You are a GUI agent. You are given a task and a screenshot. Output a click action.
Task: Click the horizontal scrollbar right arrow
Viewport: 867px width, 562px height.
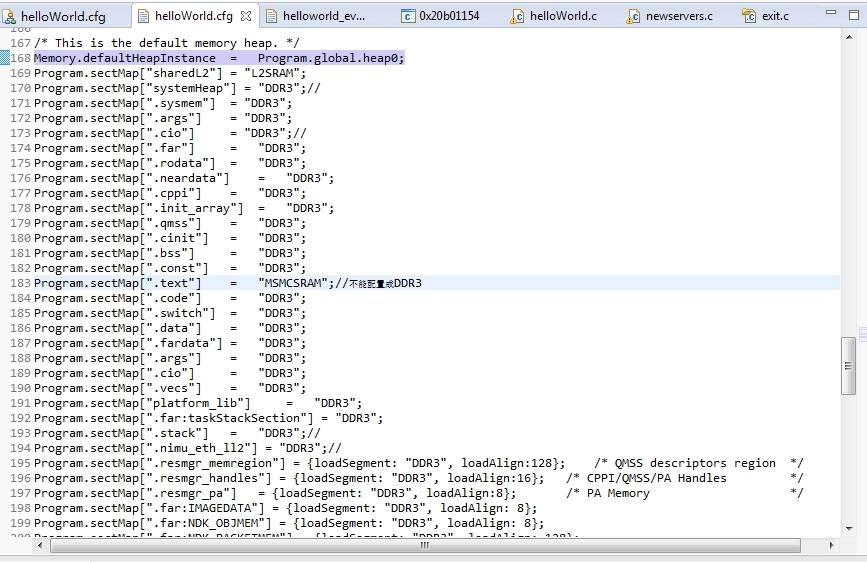[x=831, y=545]
